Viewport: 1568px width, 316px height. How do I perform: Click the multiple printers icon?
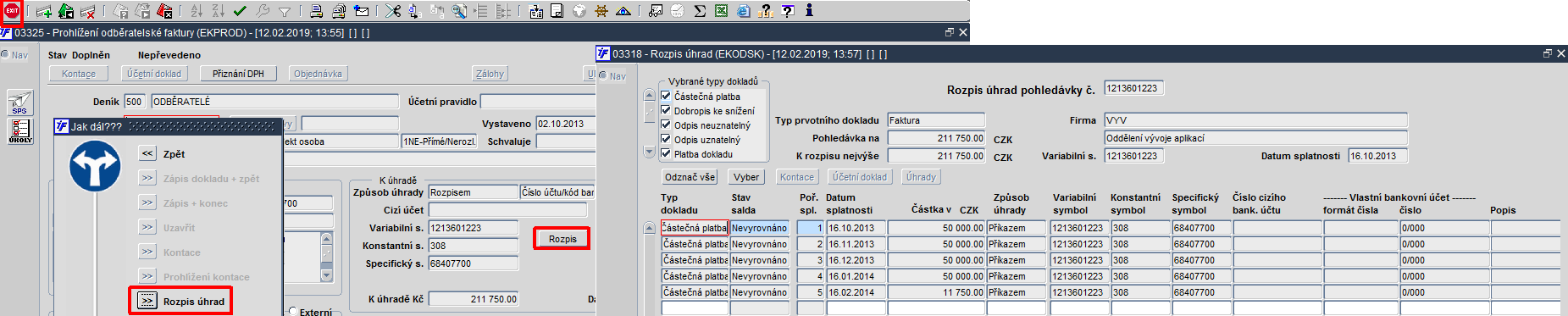(x=338, y=11)
